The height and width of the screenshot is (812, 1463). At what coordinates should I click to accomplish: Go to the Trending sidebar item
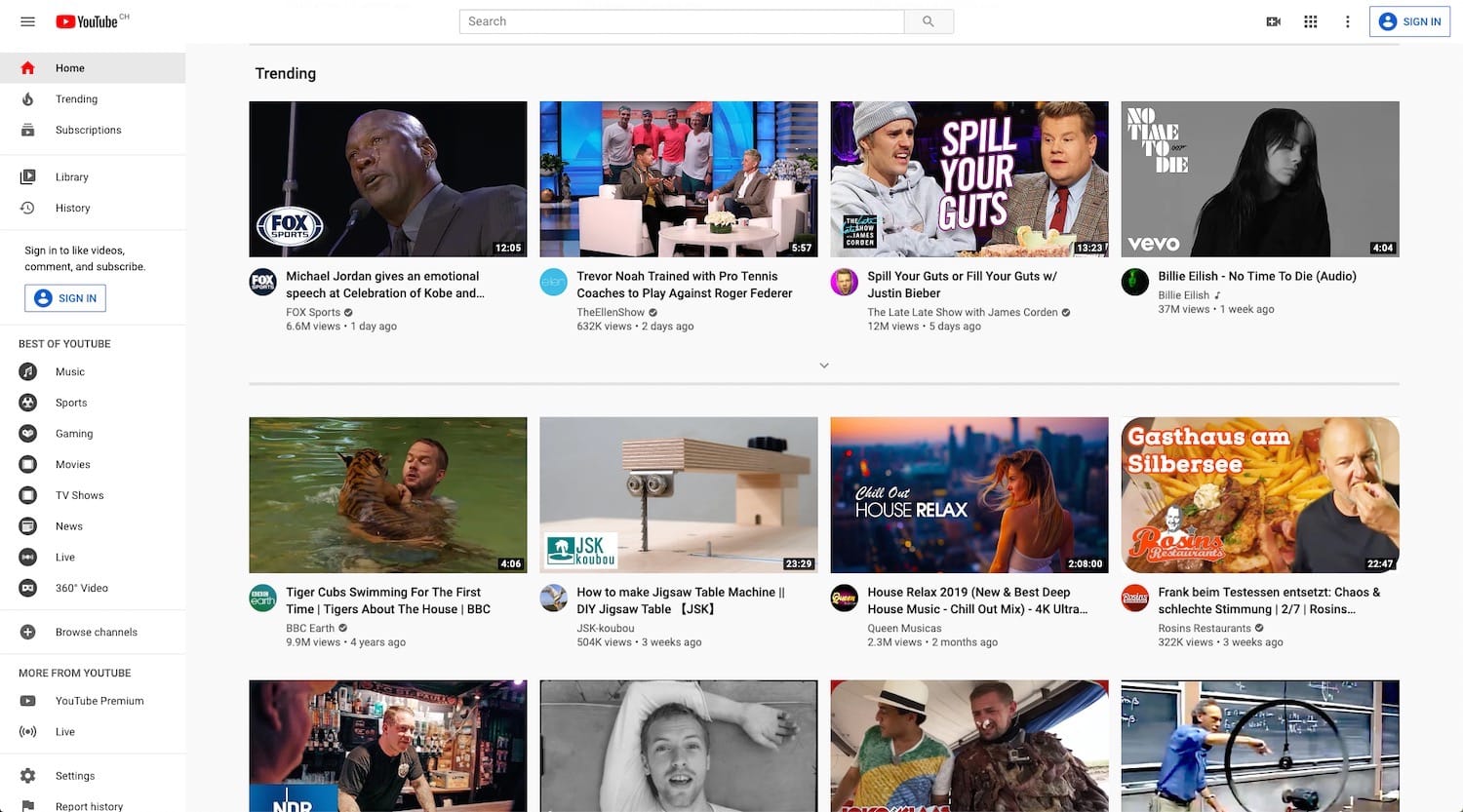click(76, 98)
